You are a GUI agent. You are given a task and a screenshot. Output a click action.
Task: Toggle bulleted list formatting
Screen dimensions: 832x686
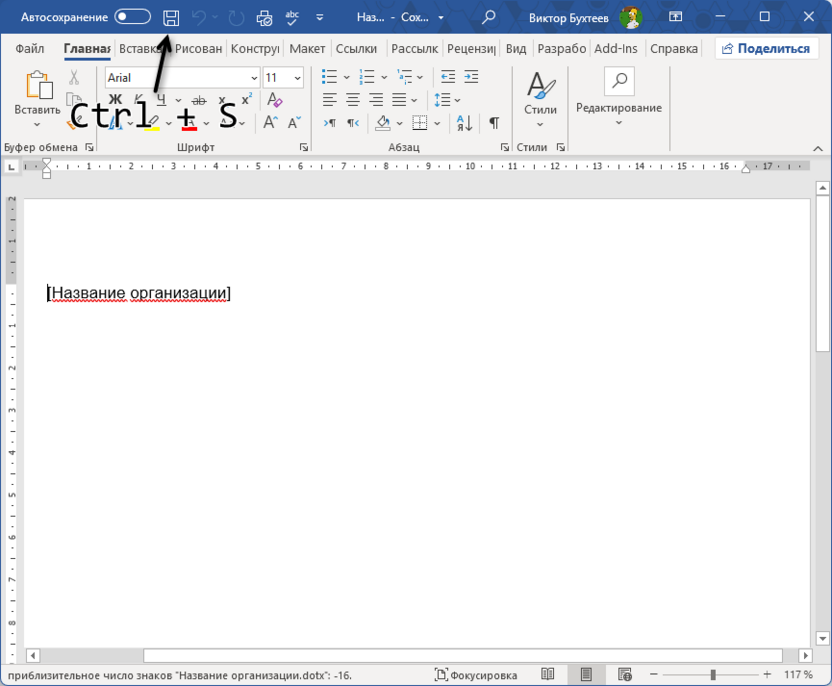pyautogui.click(x=330, y=76)
